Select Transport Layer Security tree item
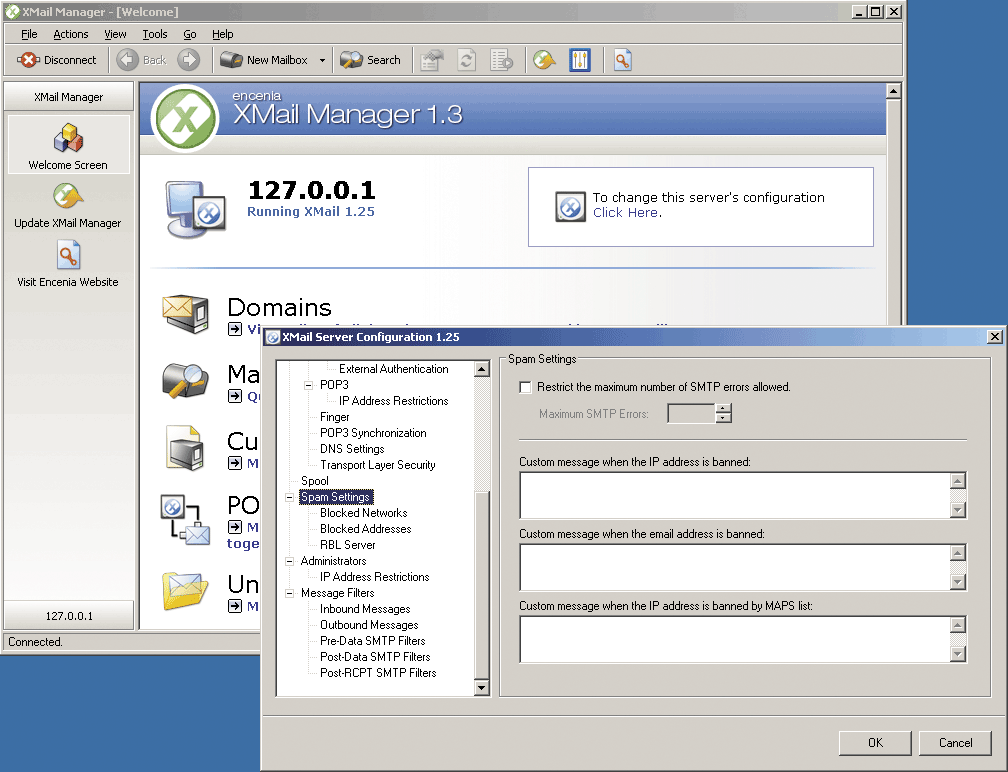The width and height of the screenshot is (1008, 772). 377,465
